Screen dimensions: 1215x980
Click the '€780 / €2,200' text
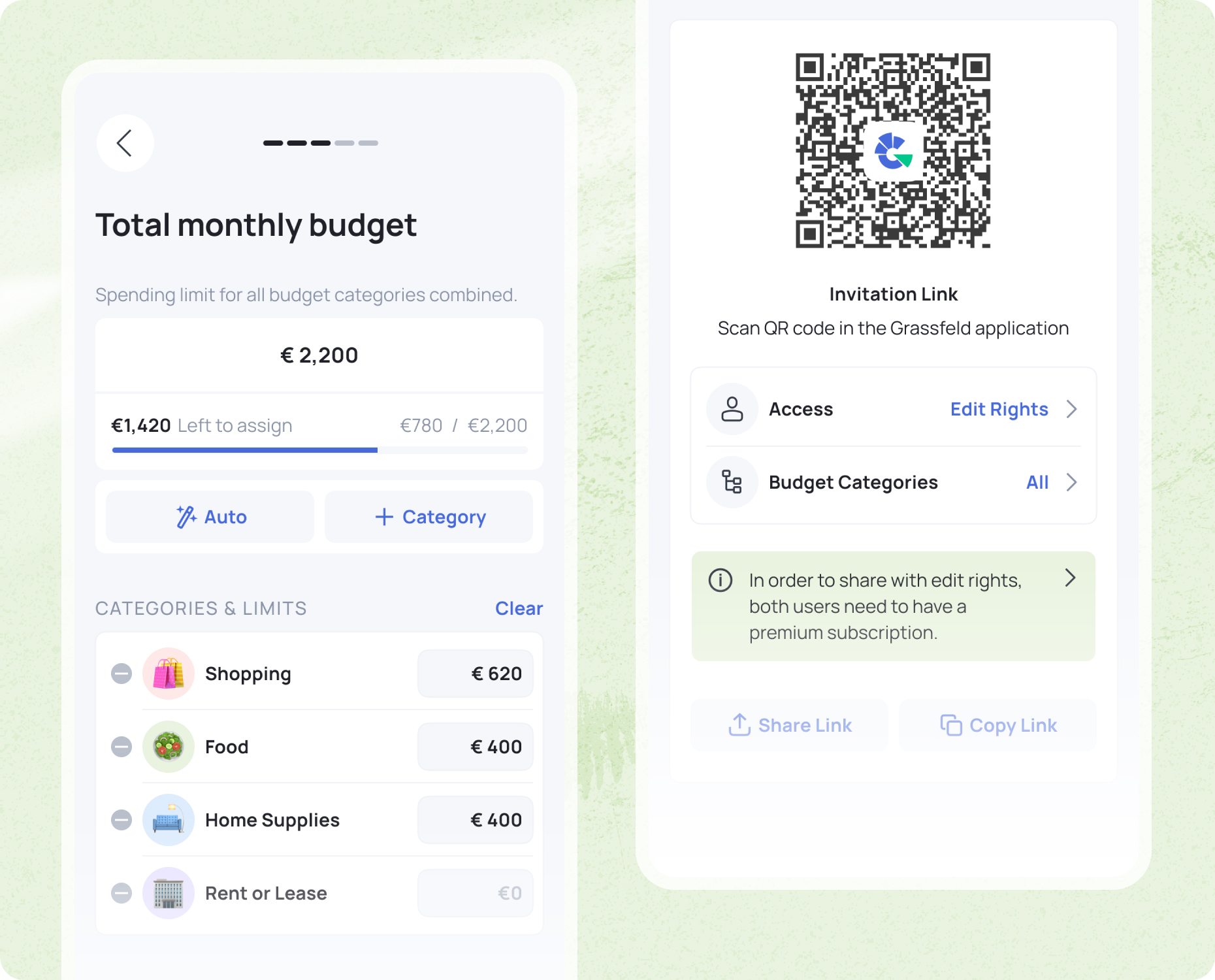click(x=464, y=425)
